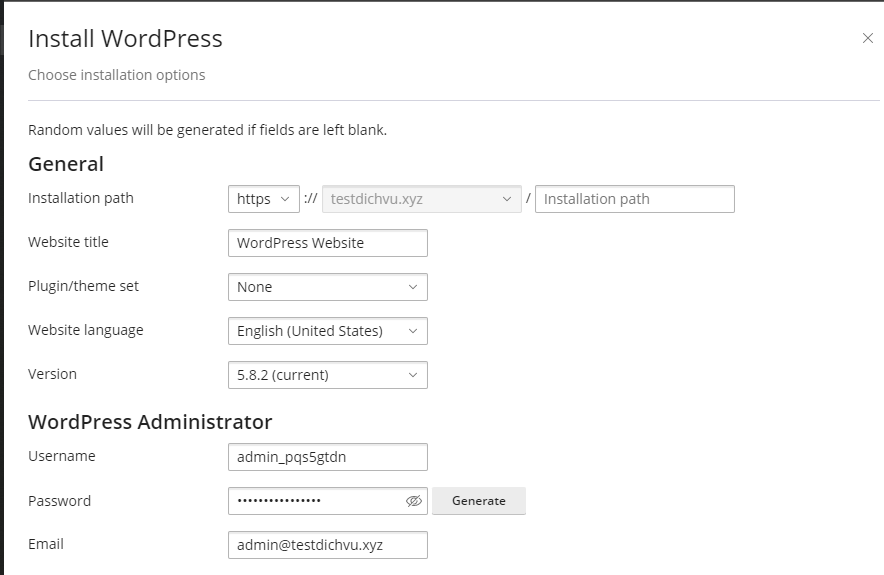Click the Email label
The image size is (884, 575).
[46, 545]
